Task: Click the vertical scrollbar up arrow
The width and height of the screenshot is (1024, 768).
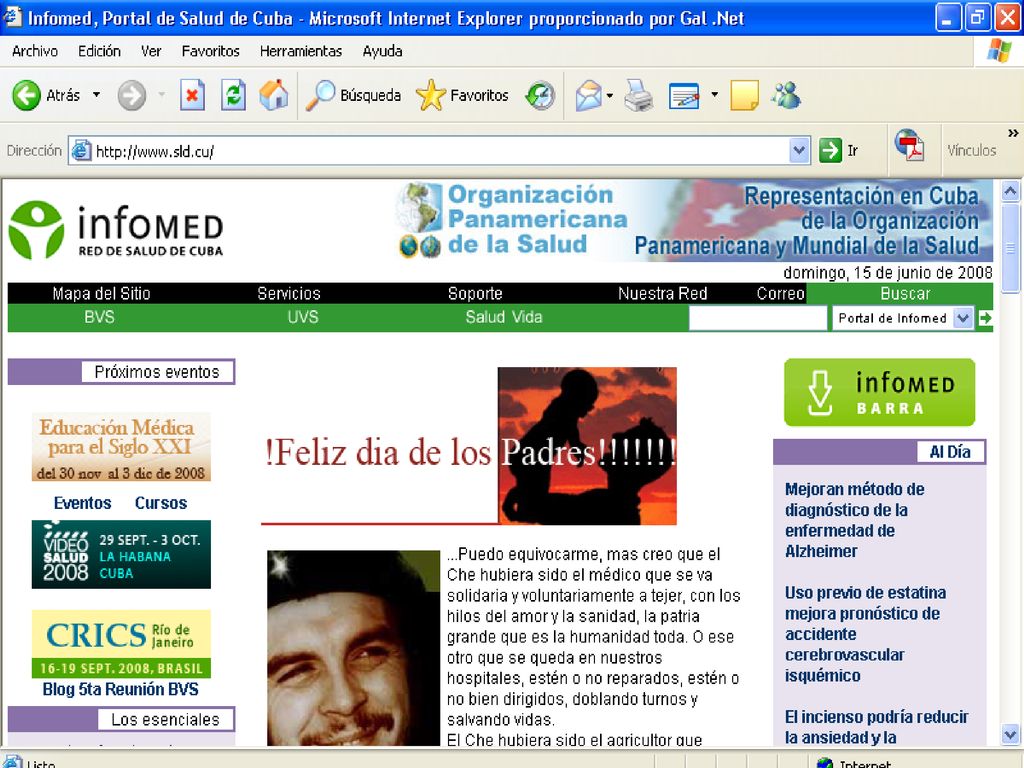Action: coord(1010,191)
